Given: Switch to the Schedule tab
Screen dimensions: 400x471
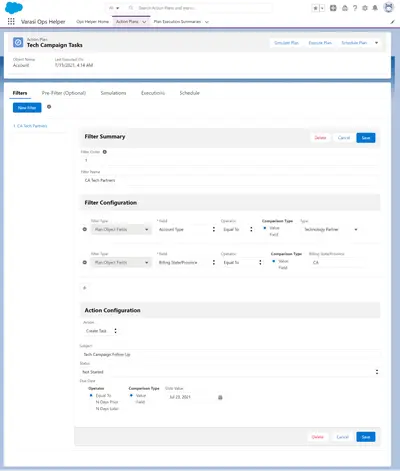Looking at the screenshot, I should pyautogui.click(x=189, y=93).
